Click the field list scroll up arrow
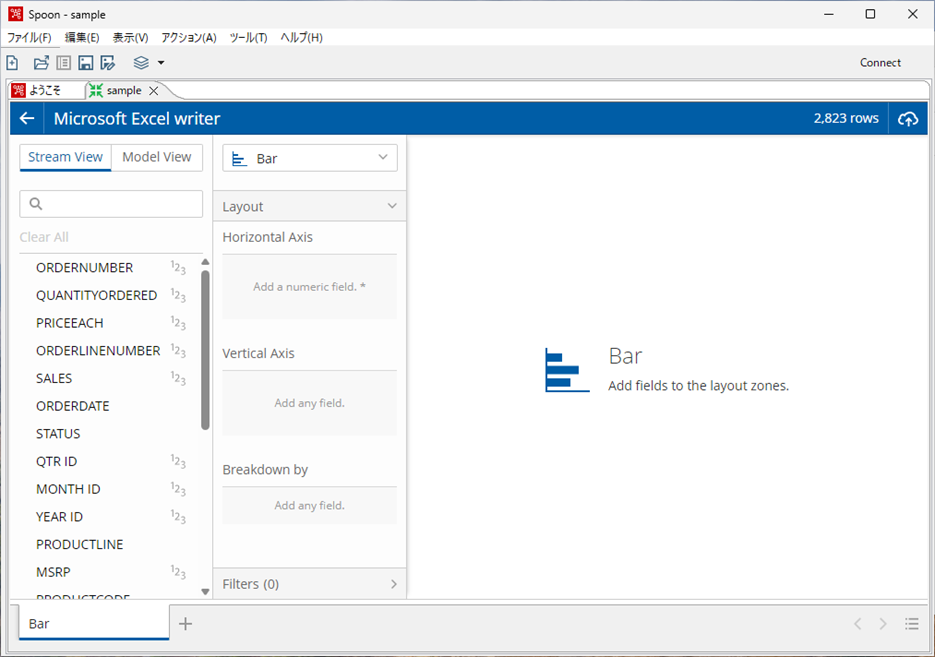935x657 pixels. [x=206, y=262]
